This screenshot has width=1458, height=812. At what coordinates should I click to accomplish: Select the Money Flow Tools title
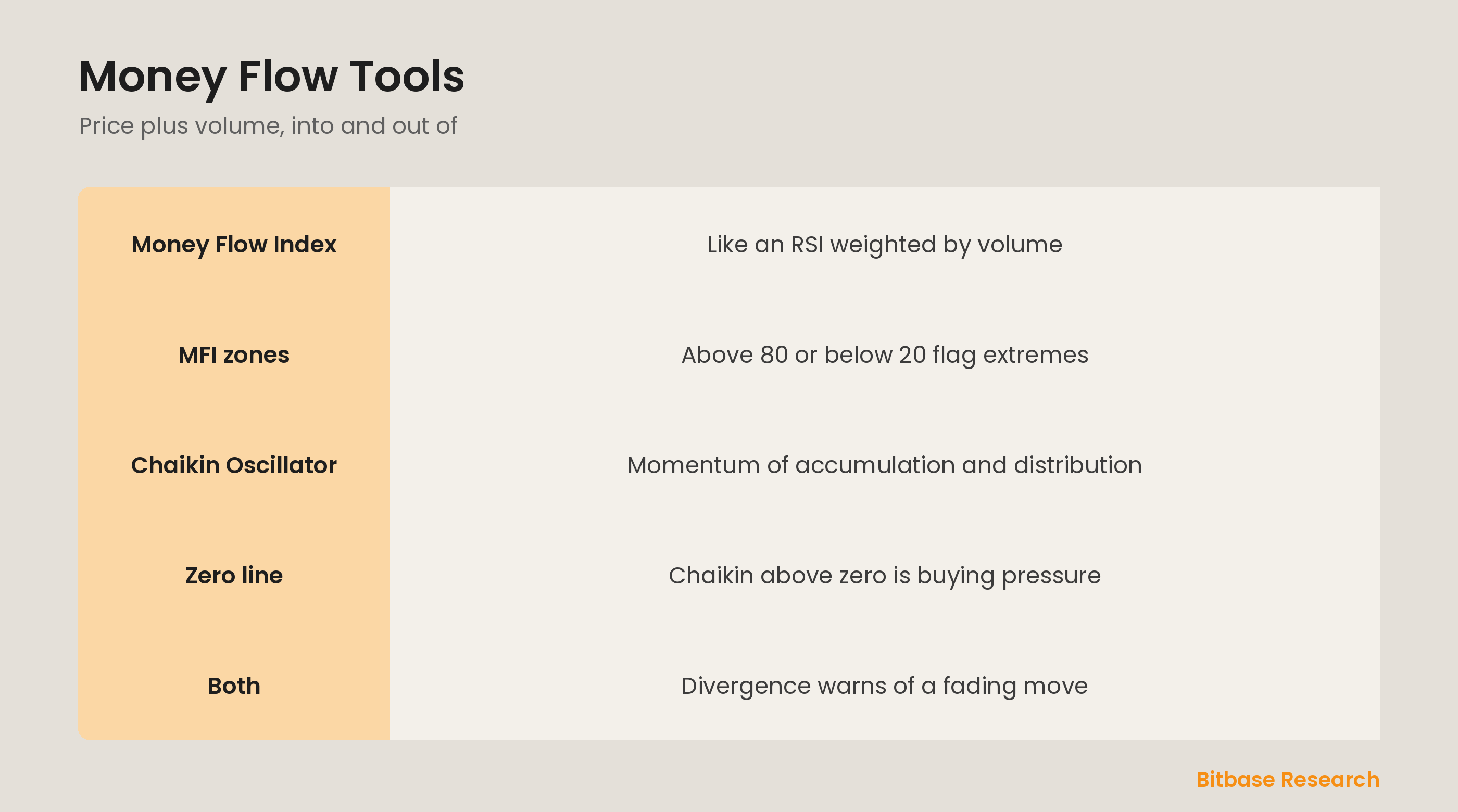click(272, 77)
